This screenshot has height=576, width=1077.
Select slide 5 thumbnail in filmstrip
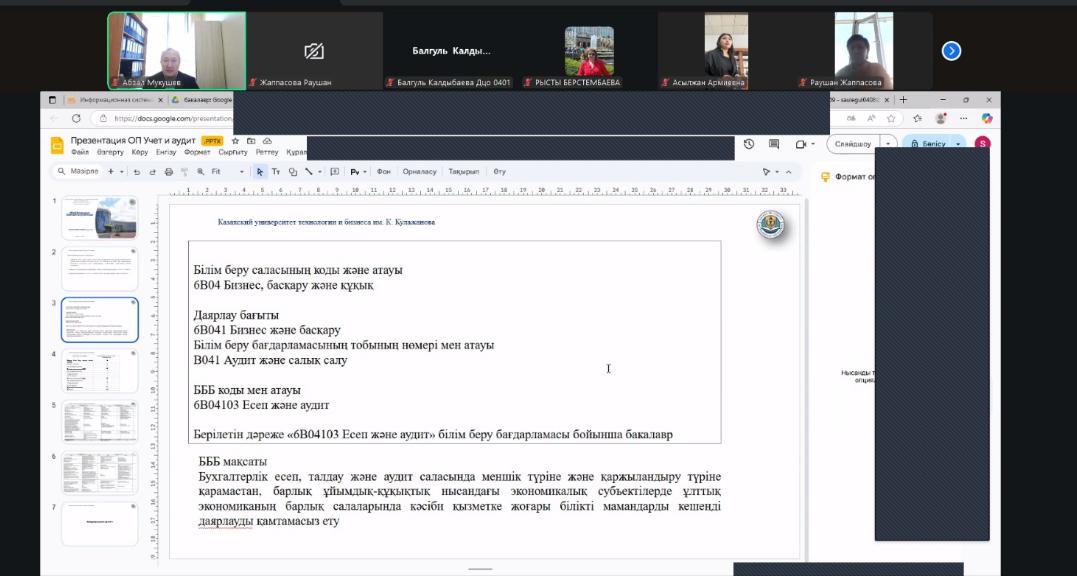click(100, 421)
